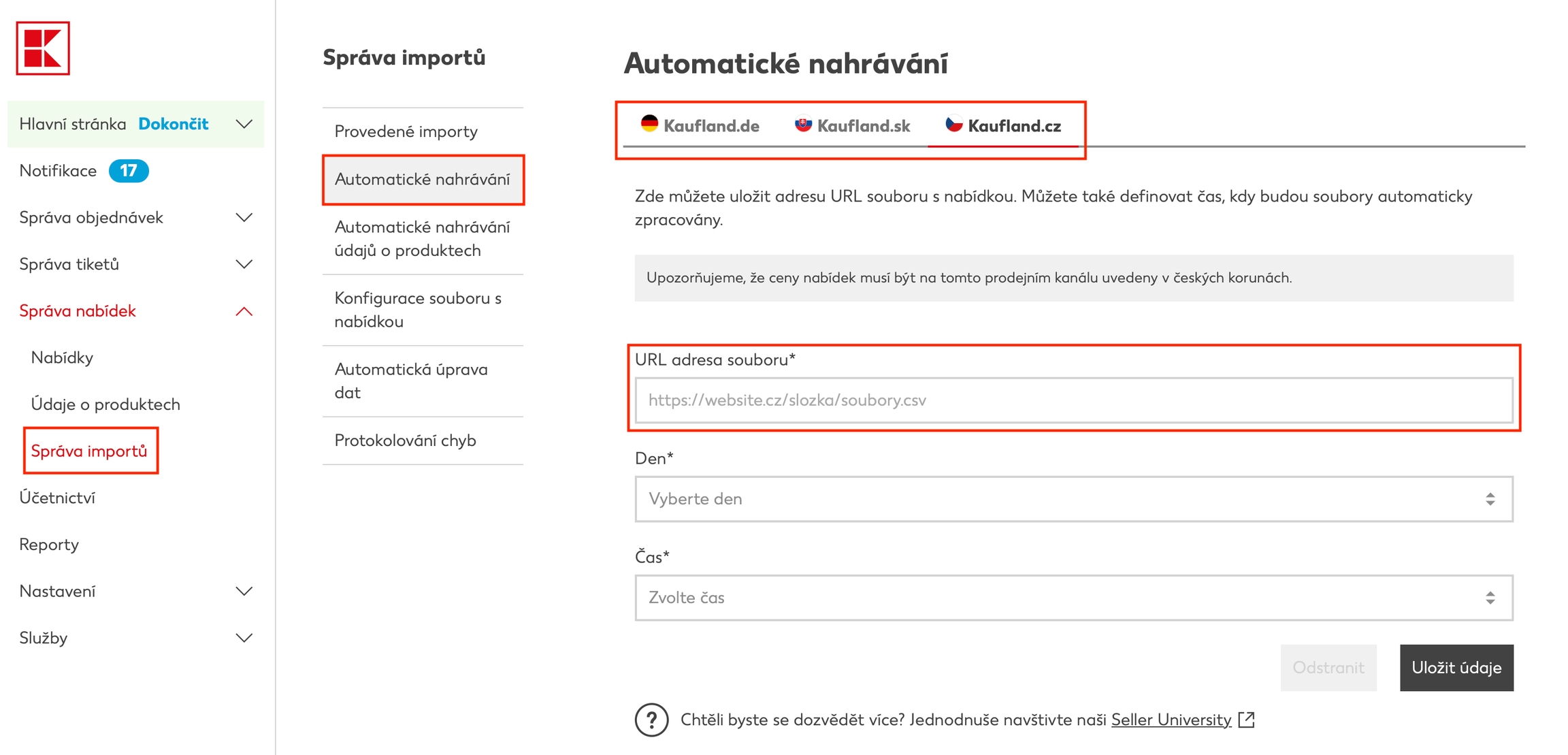
Task: Click the notifications count badge 17
Action: tap(129, 171)
